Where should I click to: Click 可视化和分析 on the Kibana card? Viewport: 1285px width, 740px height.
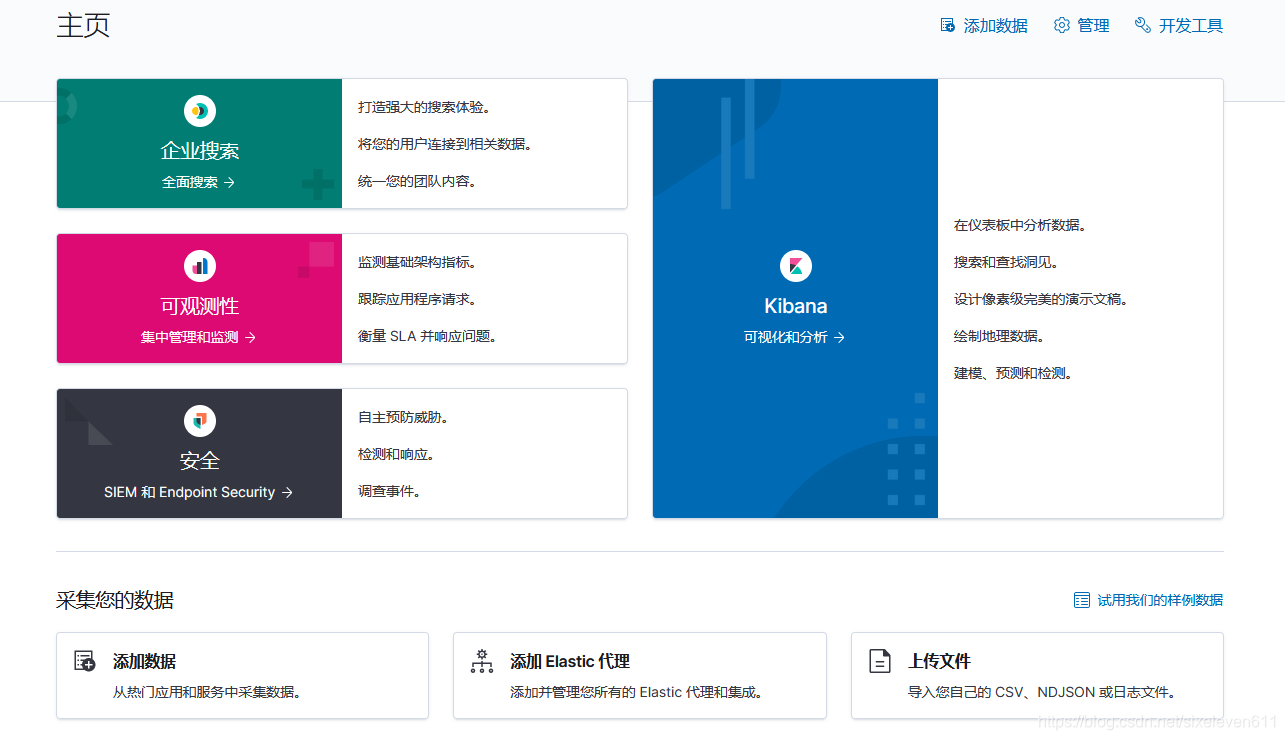click(795, 338)
